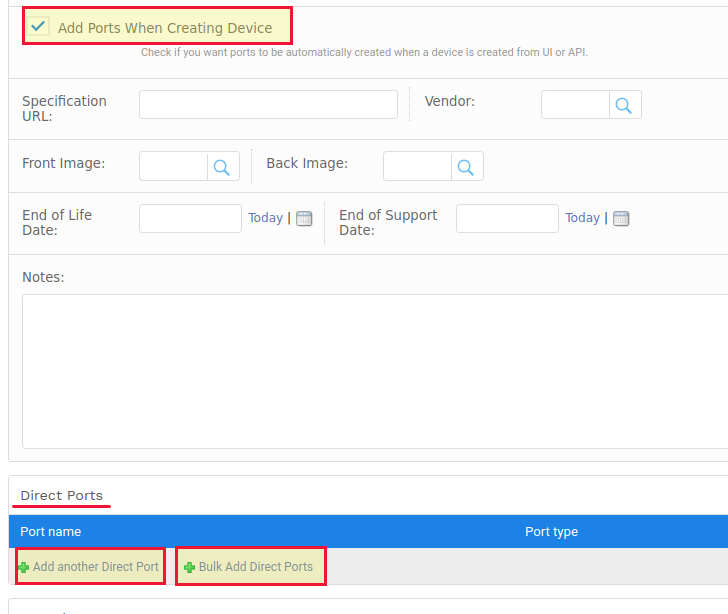Viewport: 728px width, 614px height.
Task: Click the End of Life Date label
Action: click(57, 222)
